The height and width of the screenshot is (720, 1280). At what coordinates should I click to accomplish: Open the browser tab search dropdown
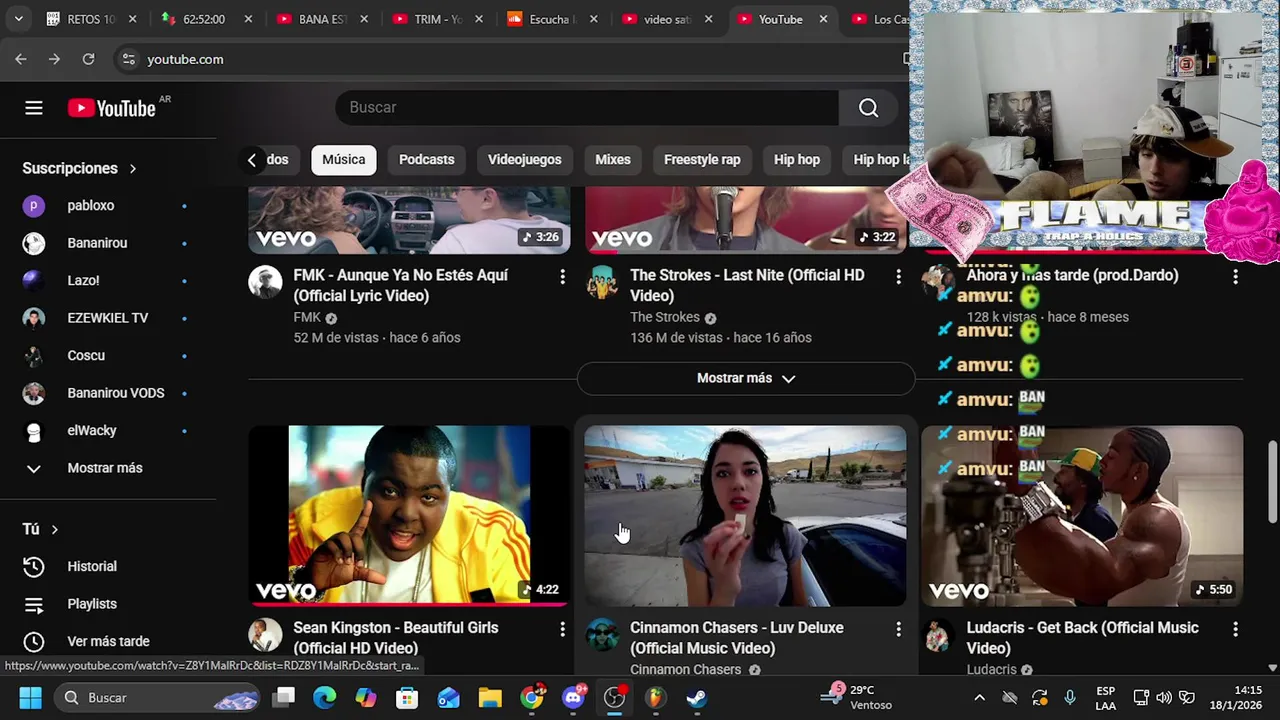(x=18, y=19)
